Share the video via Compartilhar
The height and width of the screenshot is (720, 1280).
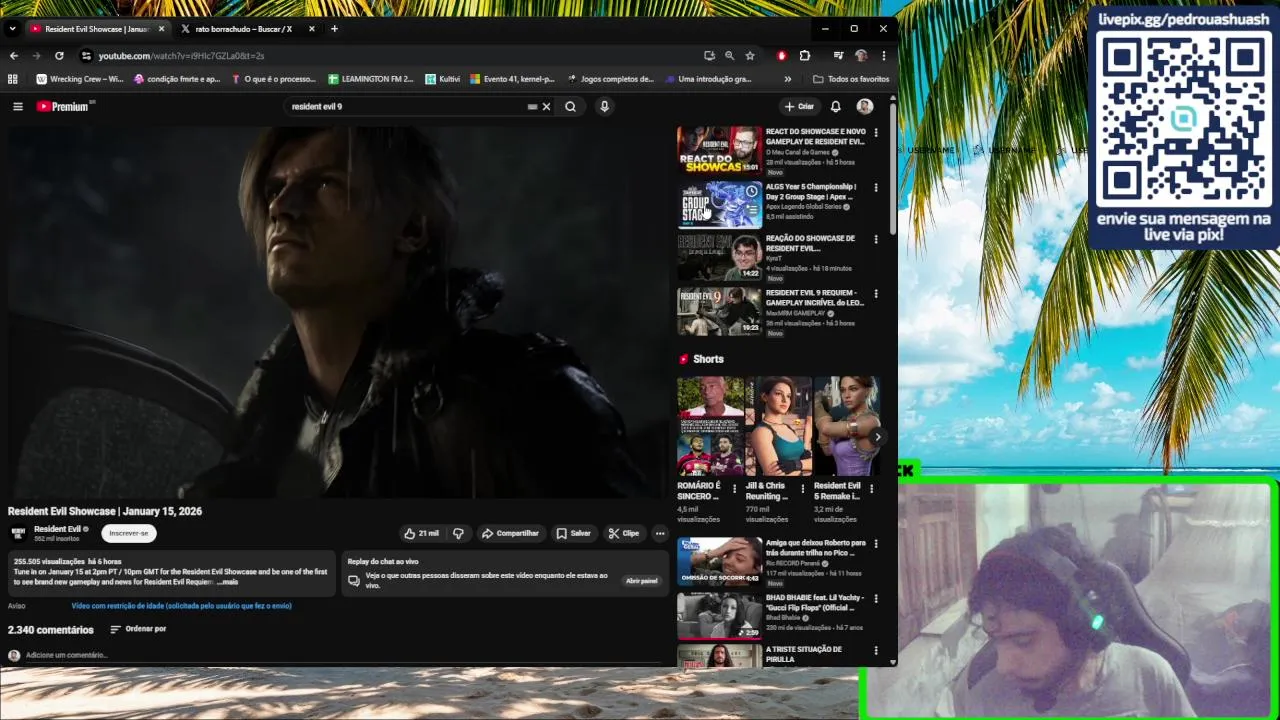click(x=510, y=533)
